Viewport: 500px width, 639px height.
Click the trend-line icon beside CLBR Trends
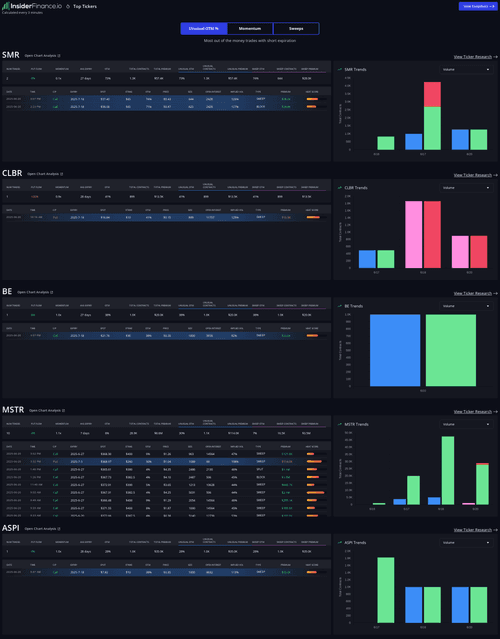[340, 187]
